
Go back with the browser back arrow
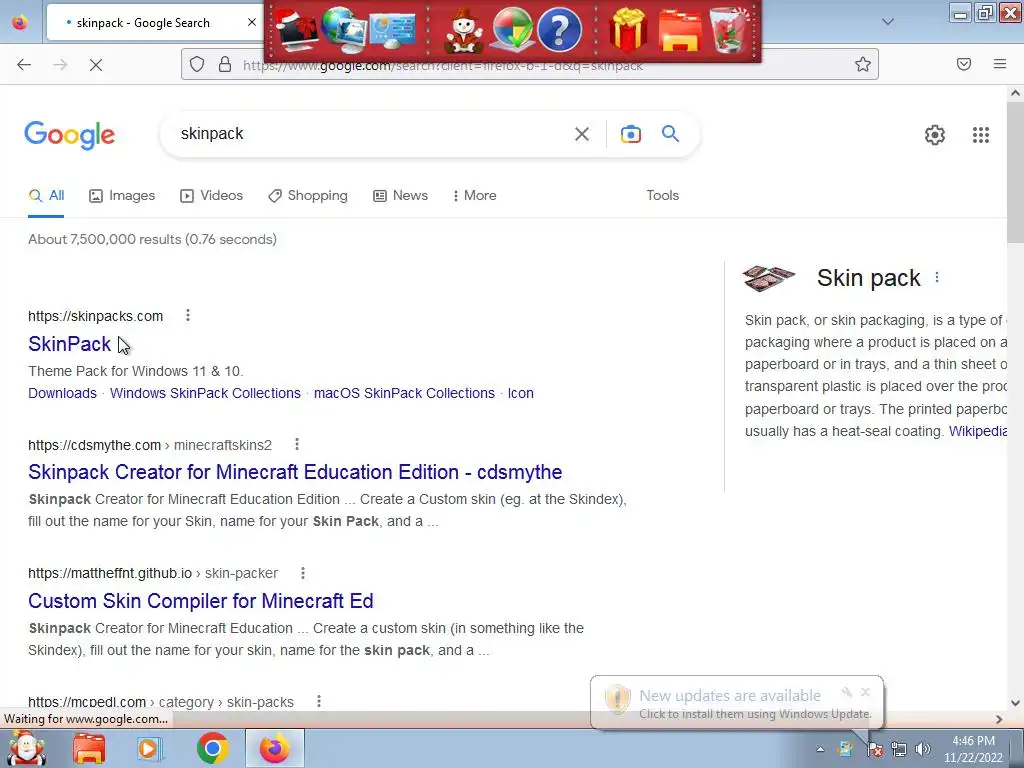coord(24,64)
